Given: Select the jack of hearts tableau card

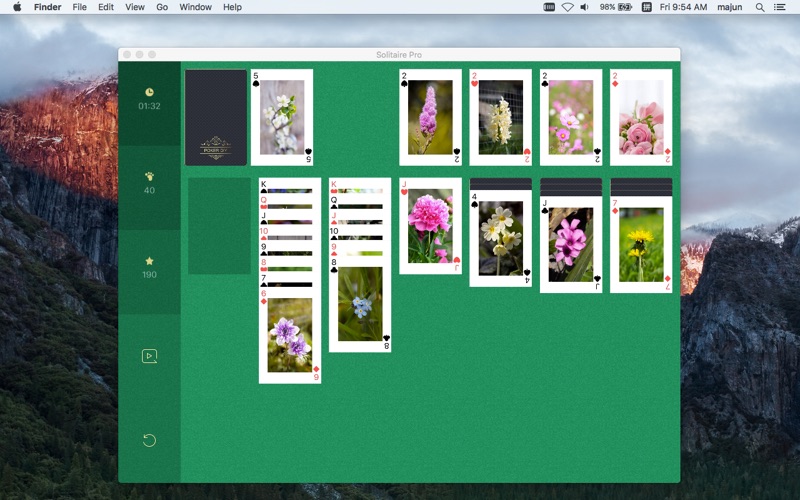Looking at the screenshot, I should point(430,226).
